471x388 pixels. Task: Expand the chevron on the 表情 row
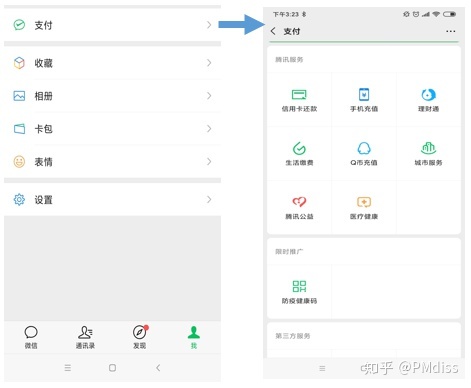[209, 162]
